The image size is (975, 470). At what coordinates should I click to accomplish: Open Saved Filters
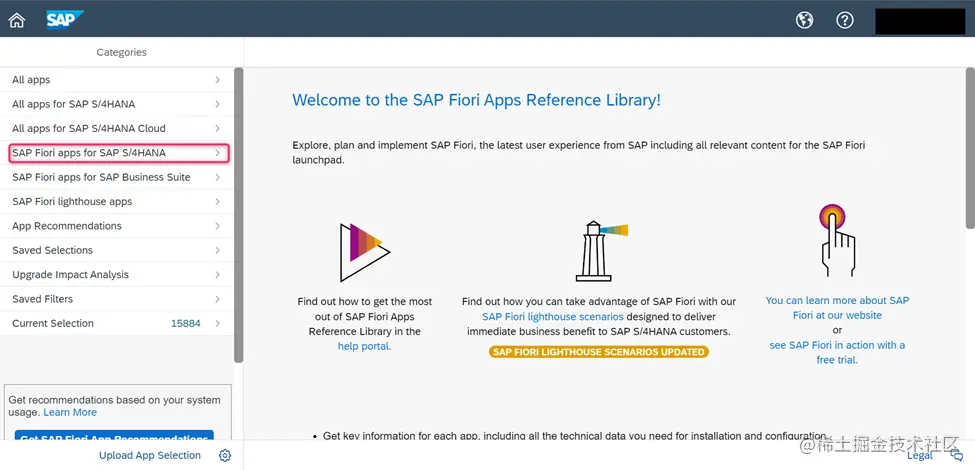click(x=117, y=299)
